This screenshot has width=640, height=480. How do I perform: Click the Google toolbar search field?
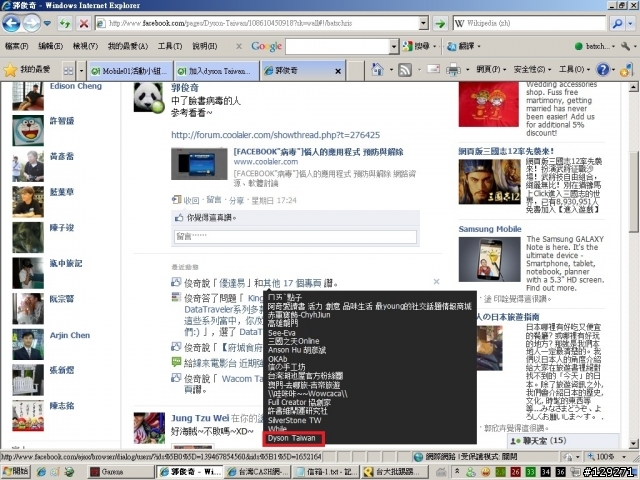click(x=338, y=47)
